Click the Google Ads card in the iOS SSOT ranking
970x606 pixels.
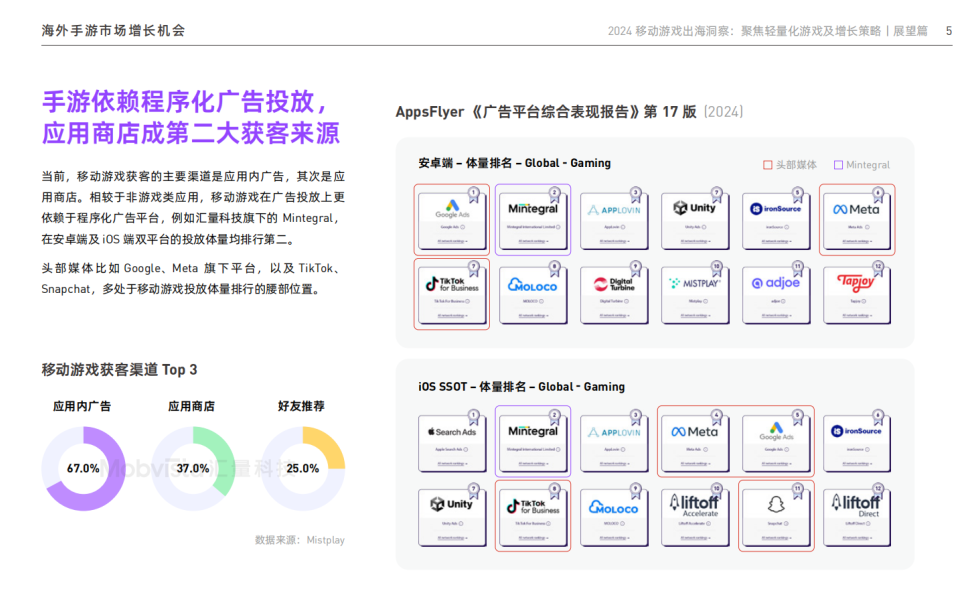tap(776, 443)
